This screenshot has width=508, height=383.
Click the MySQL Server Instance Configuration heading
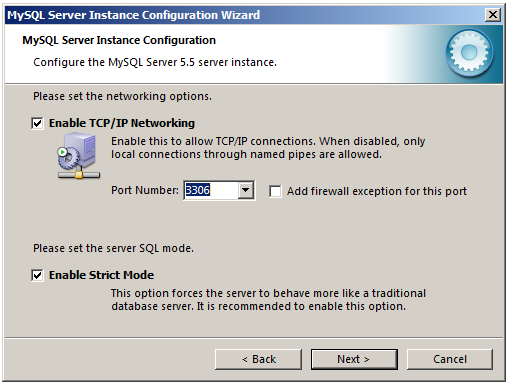pyautogui.click(x=119, y=40)
